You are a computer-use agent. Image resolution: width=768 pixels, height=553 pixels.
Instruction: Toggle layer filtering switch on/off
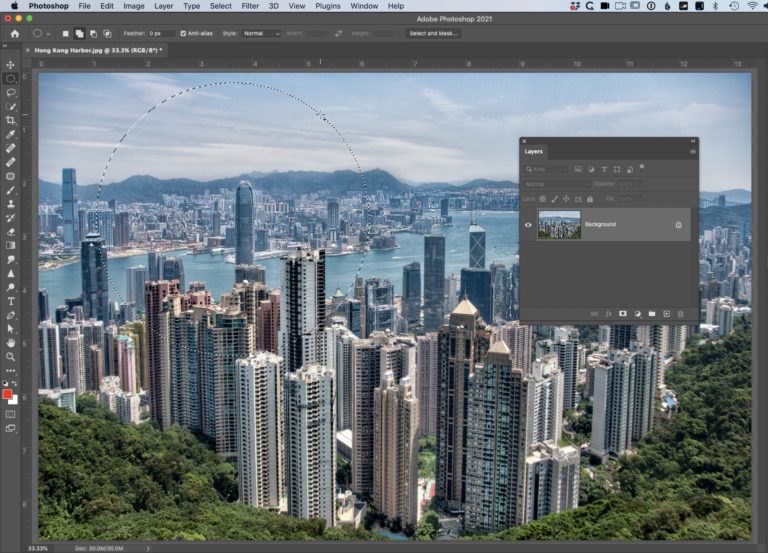pos(642,168)
